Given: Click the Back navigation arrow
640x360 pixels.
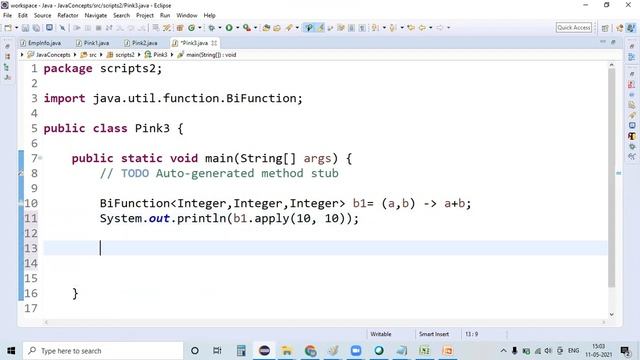Looking at the screenshot, I should pos(422,28).
